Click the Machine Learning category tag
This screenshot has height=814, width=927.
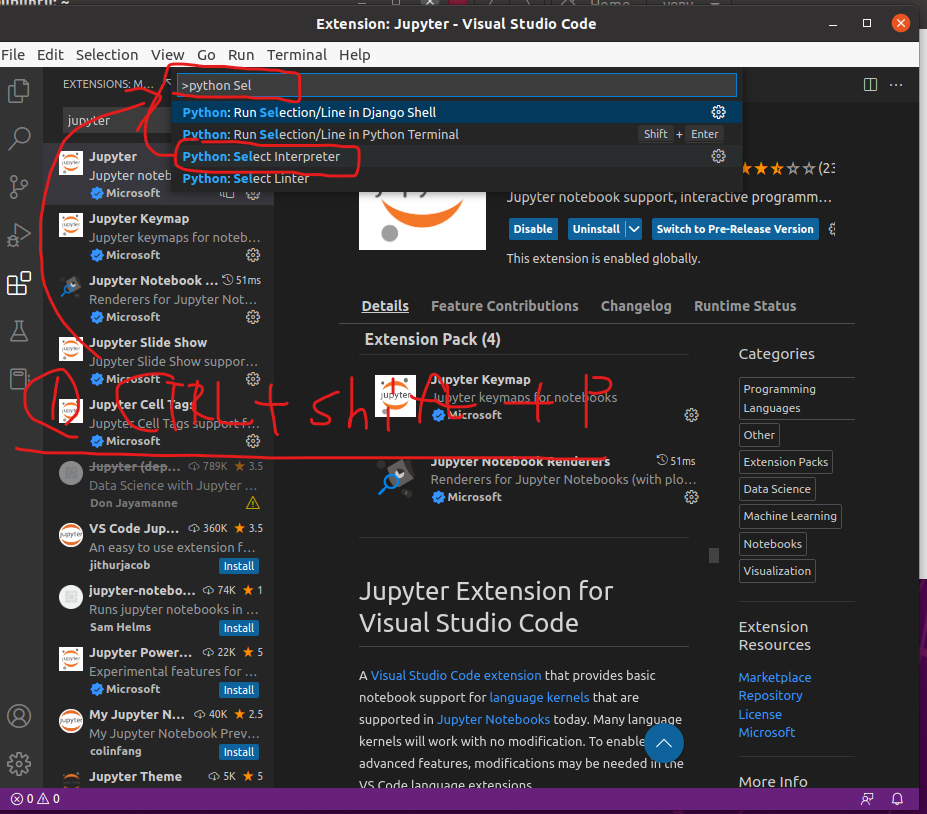click(x=790, y=516)
